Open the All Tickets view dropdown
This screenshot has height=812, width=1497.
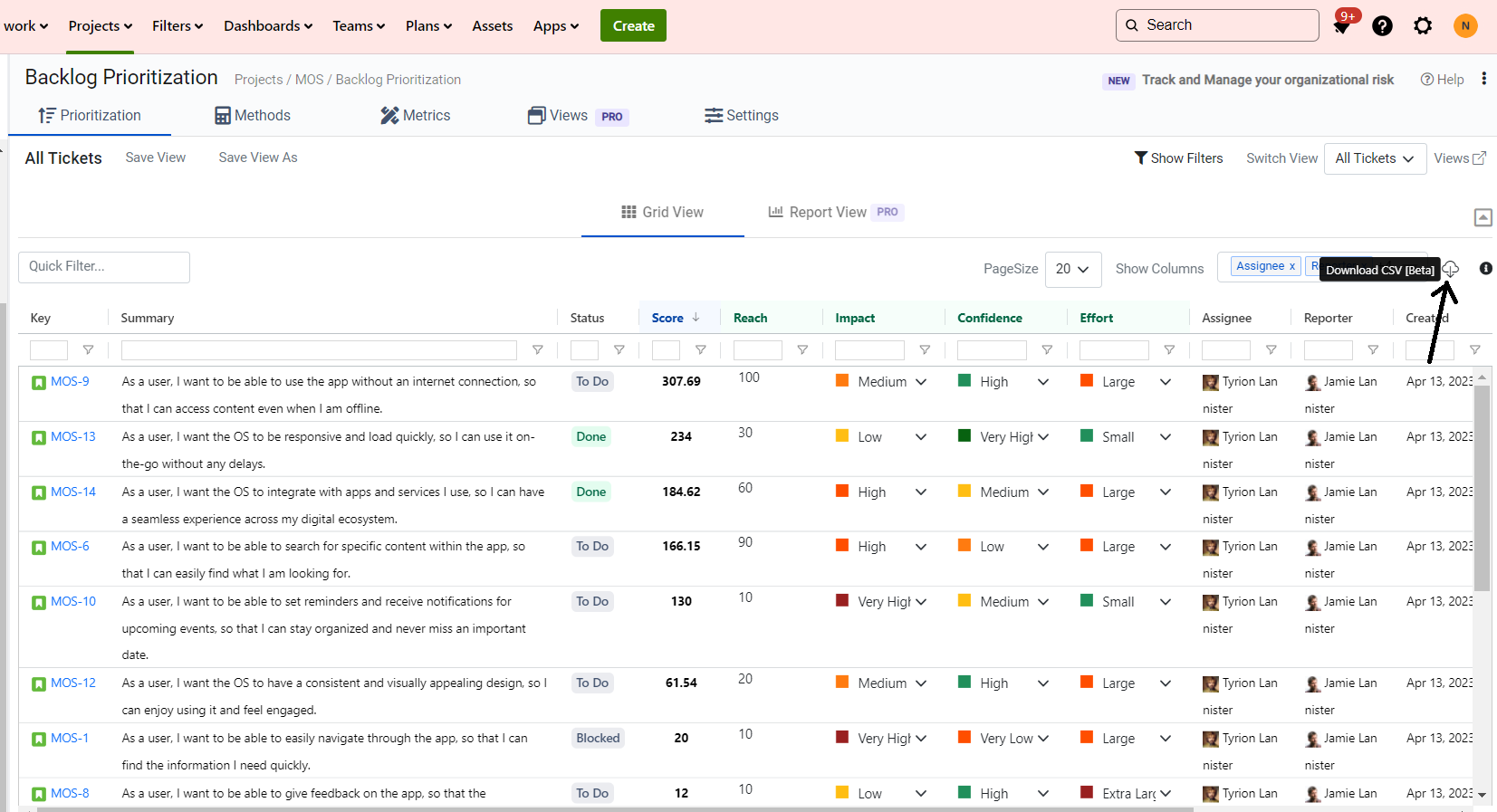point(1374,158)
